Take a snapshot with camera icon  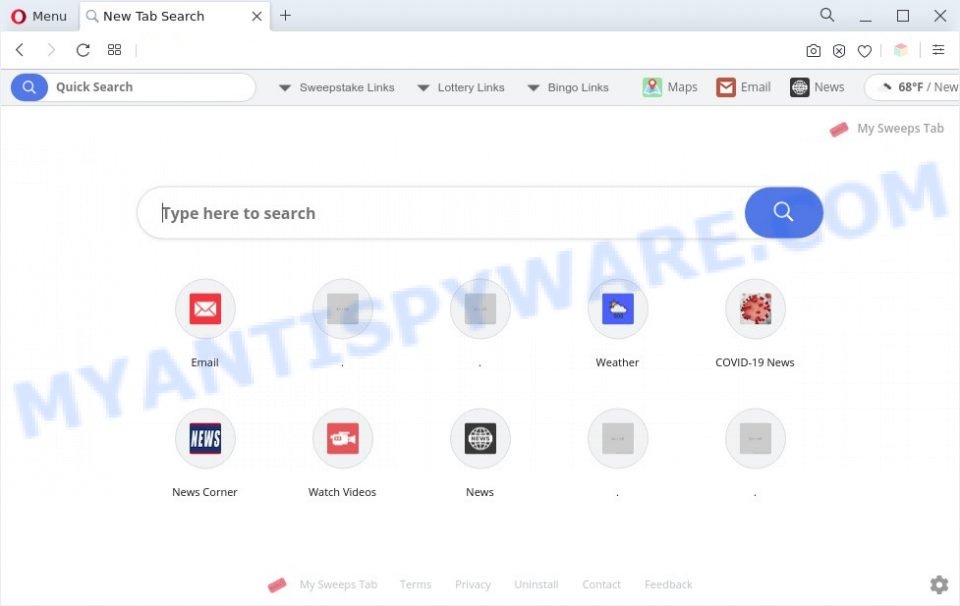(x=813, y=51)
